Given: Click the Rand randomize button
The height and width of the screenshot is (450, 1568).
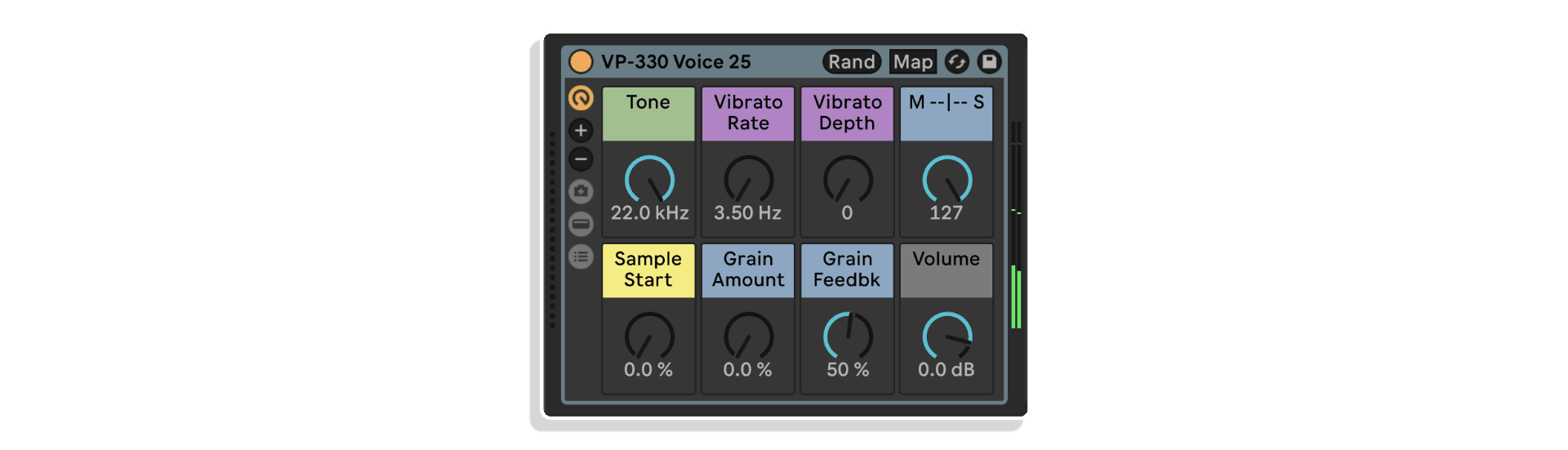Looking at the screenshot, I should [852, 61].
